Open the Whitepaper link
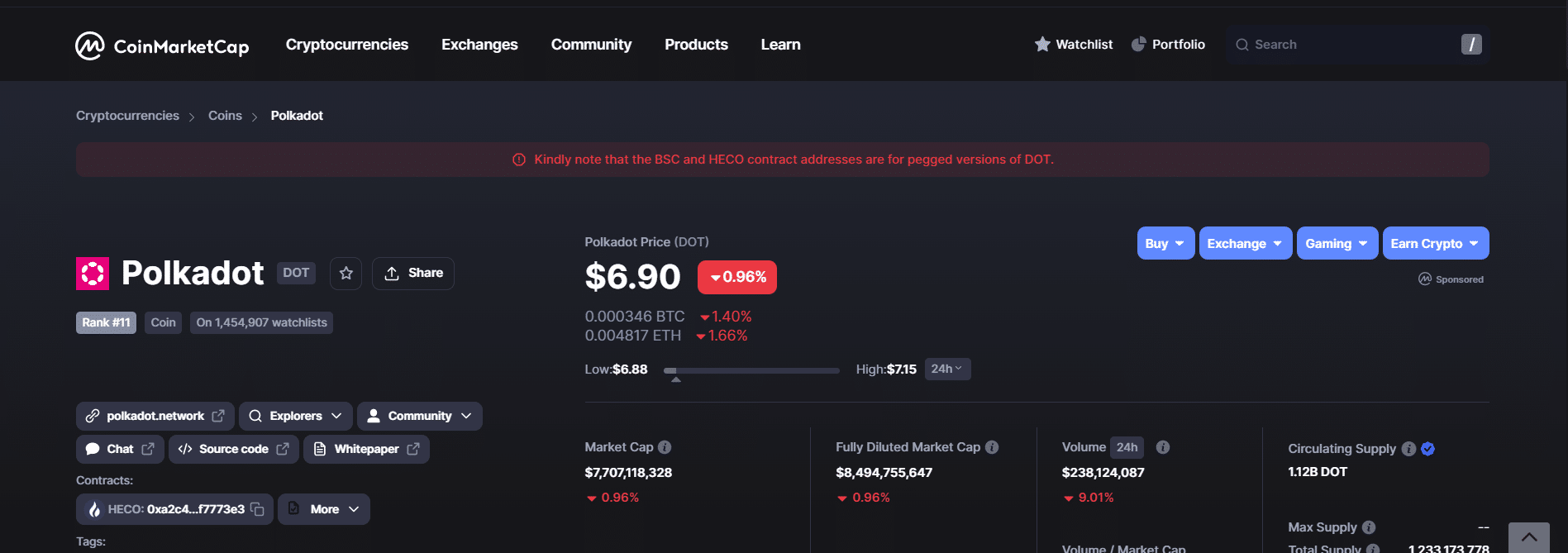Screen dimensions: 1568x553 pyautogui.click(x=366, y=449)
